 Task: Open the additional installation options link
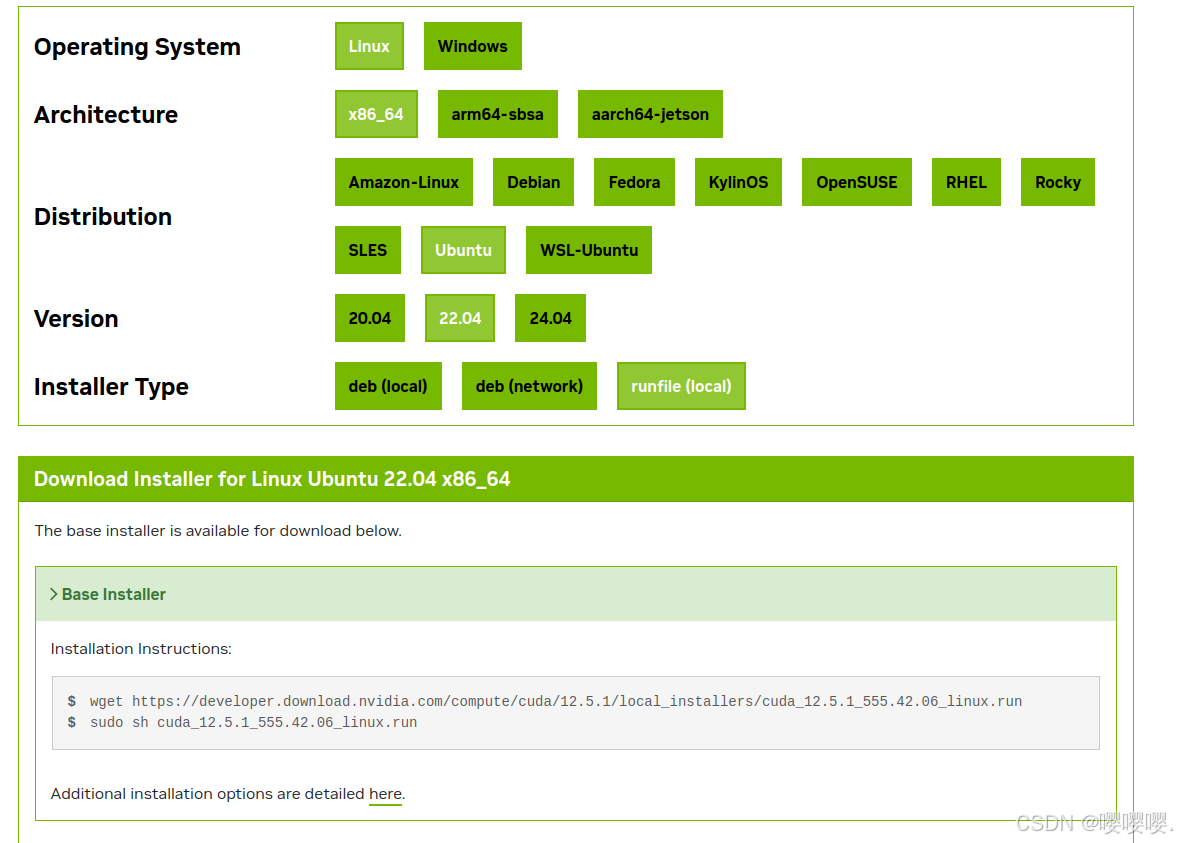pyautogui.click(x=385, y=793)
